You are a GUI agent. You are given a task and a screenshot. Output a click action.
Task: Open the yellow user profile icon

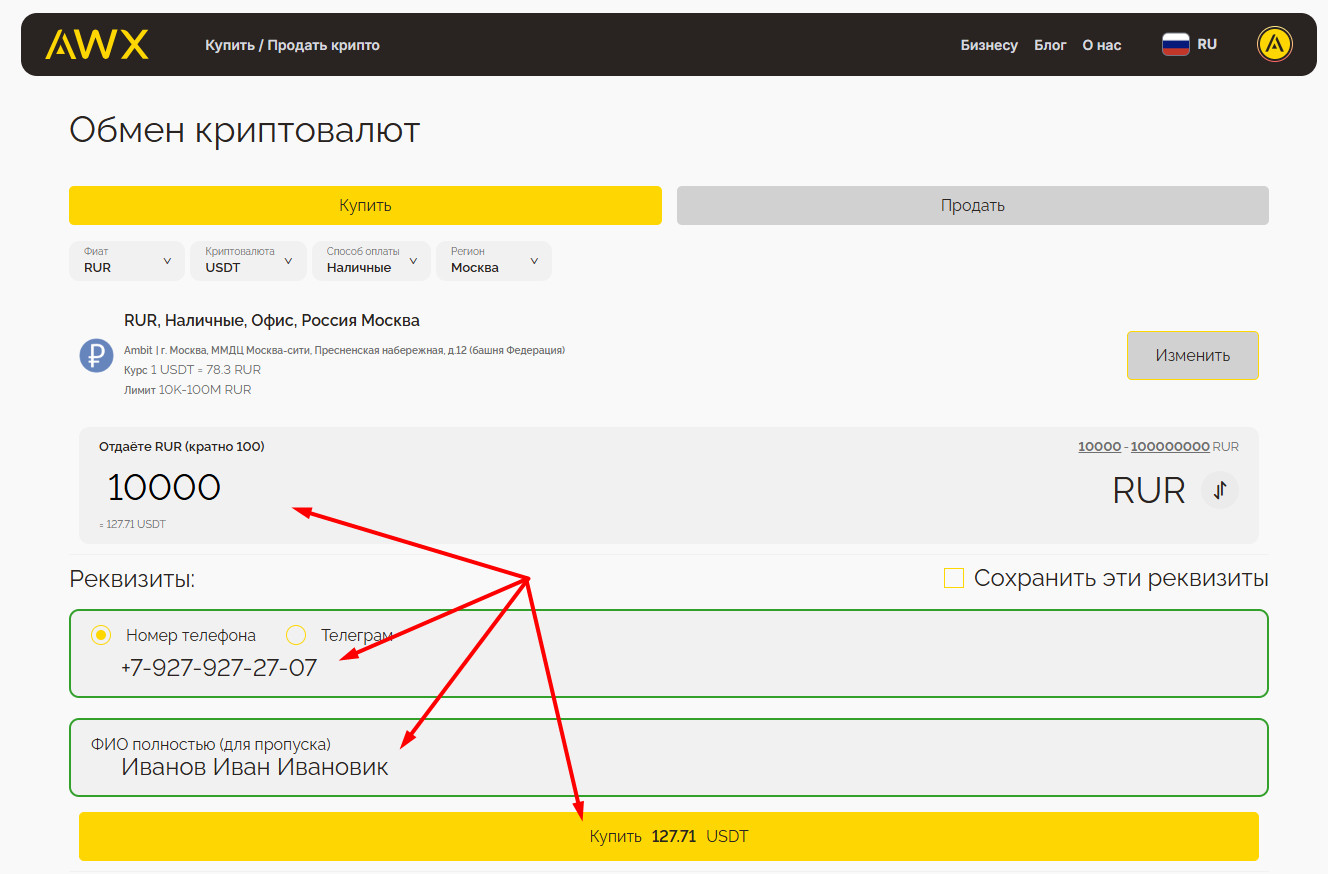1274,44
